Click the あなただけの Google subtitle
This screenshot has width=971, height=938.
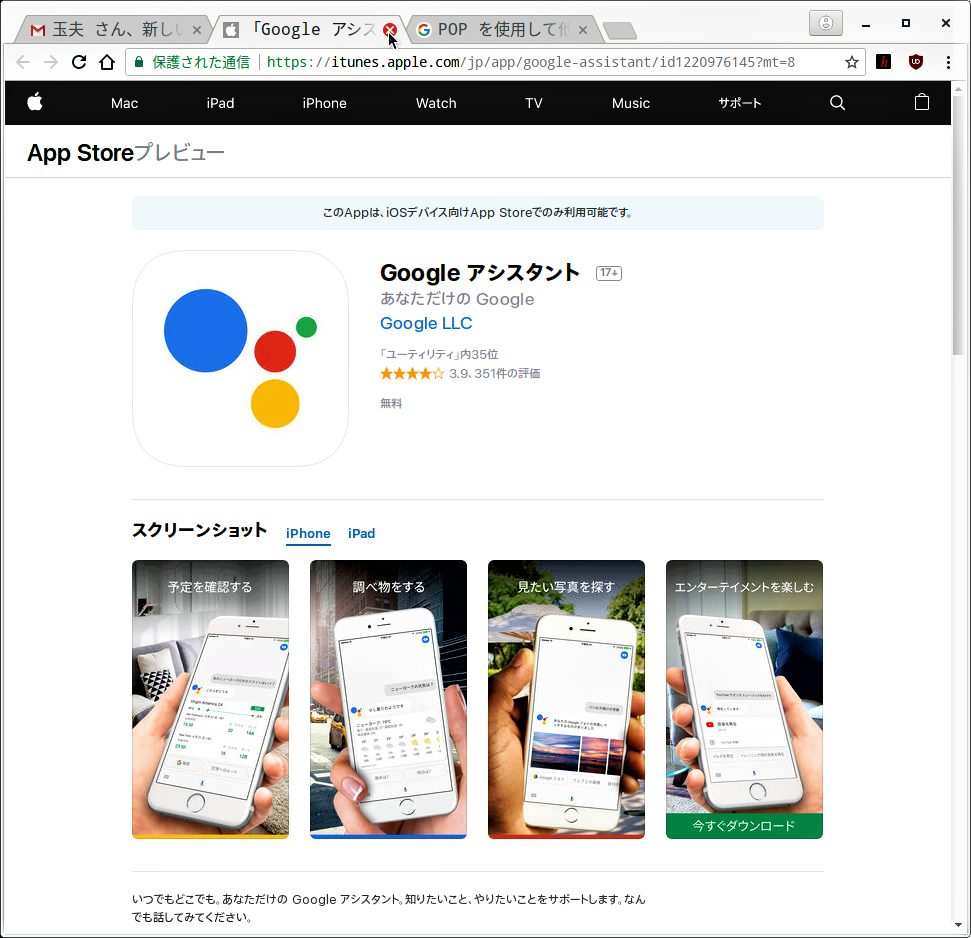click(x=457, y=299)
